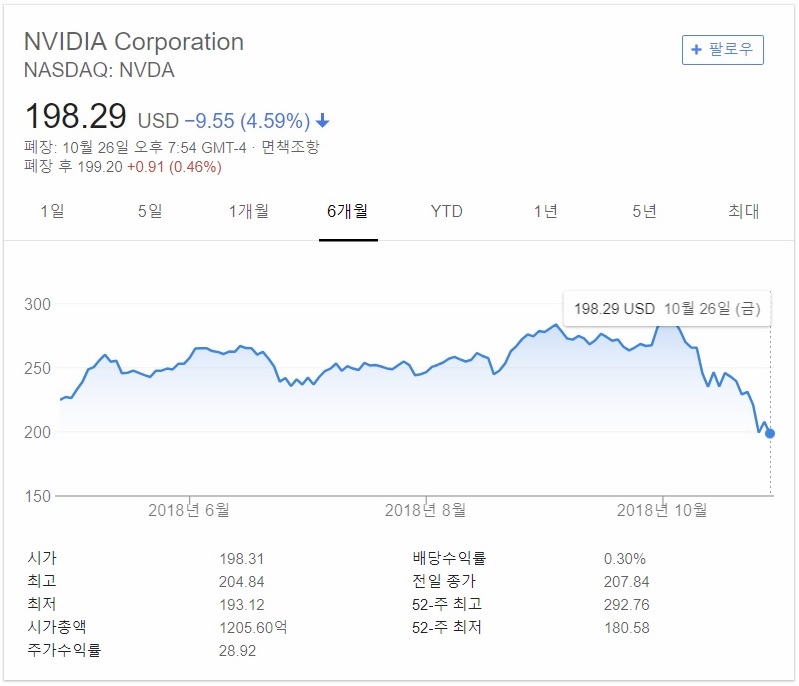Click the plus icon in follow button
The width and height of the screenshot is (799, 686).
[x=696, y=50]
